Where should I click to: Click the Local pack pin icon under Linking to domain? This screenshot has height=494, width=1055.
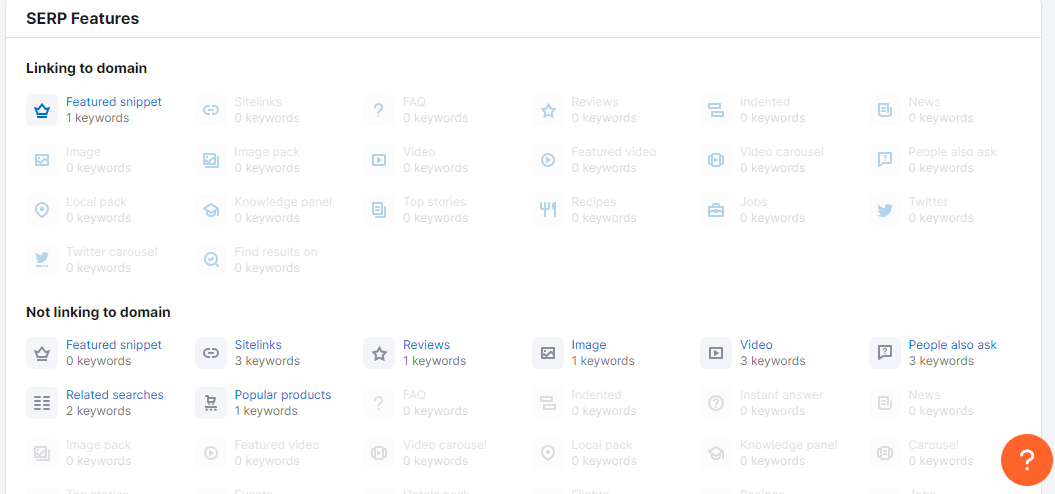point(42,210)
